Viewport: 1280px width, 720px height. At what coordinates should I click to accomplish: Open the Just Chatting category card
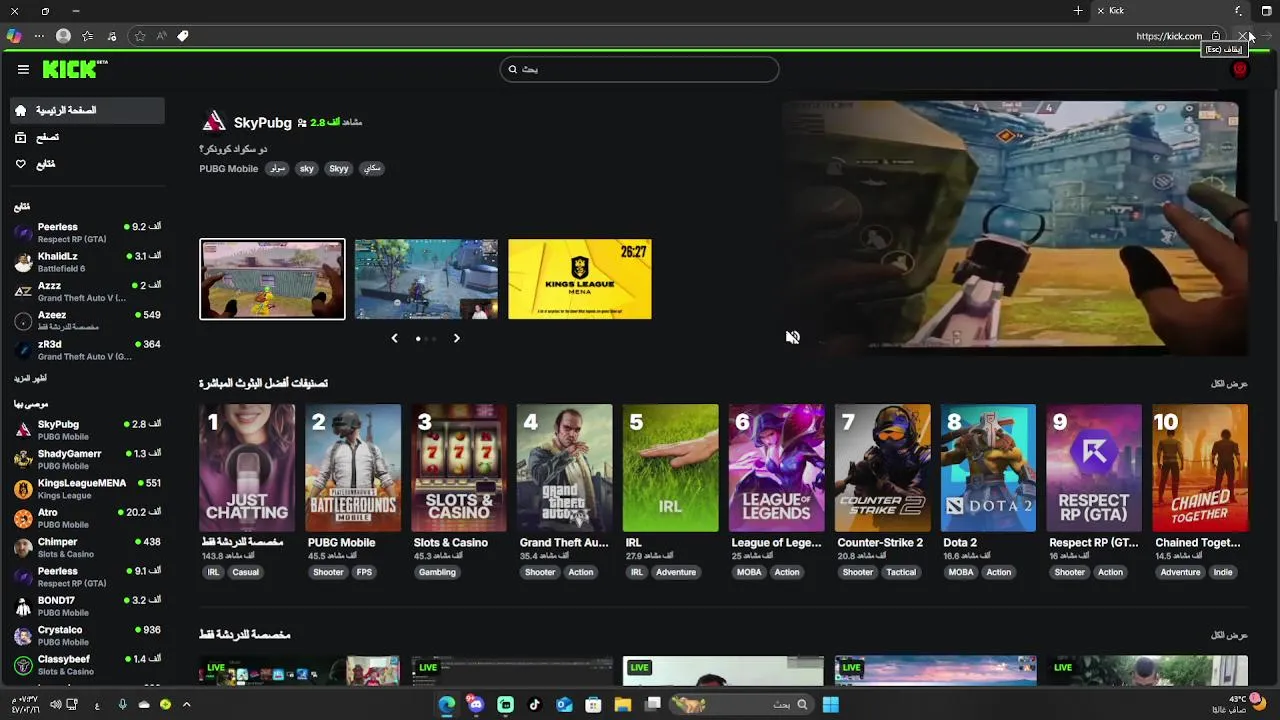coord(247,468)
